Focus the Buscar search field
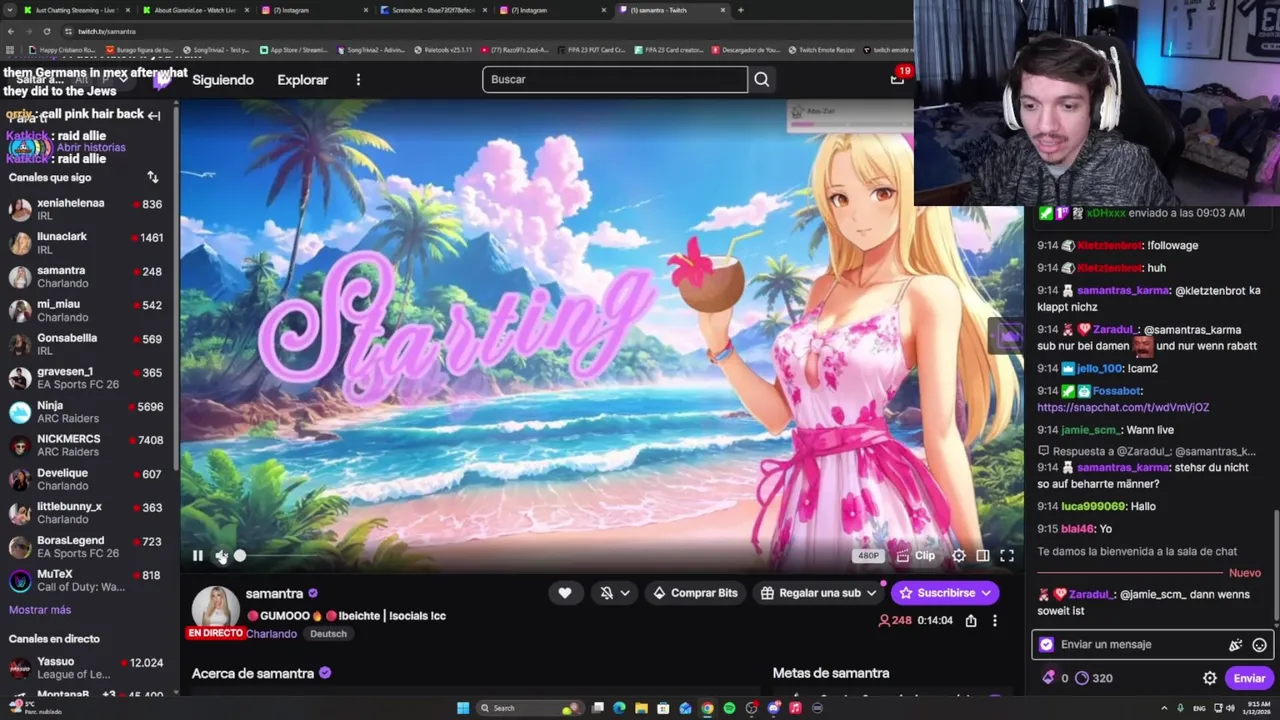 tap(615, 79)
